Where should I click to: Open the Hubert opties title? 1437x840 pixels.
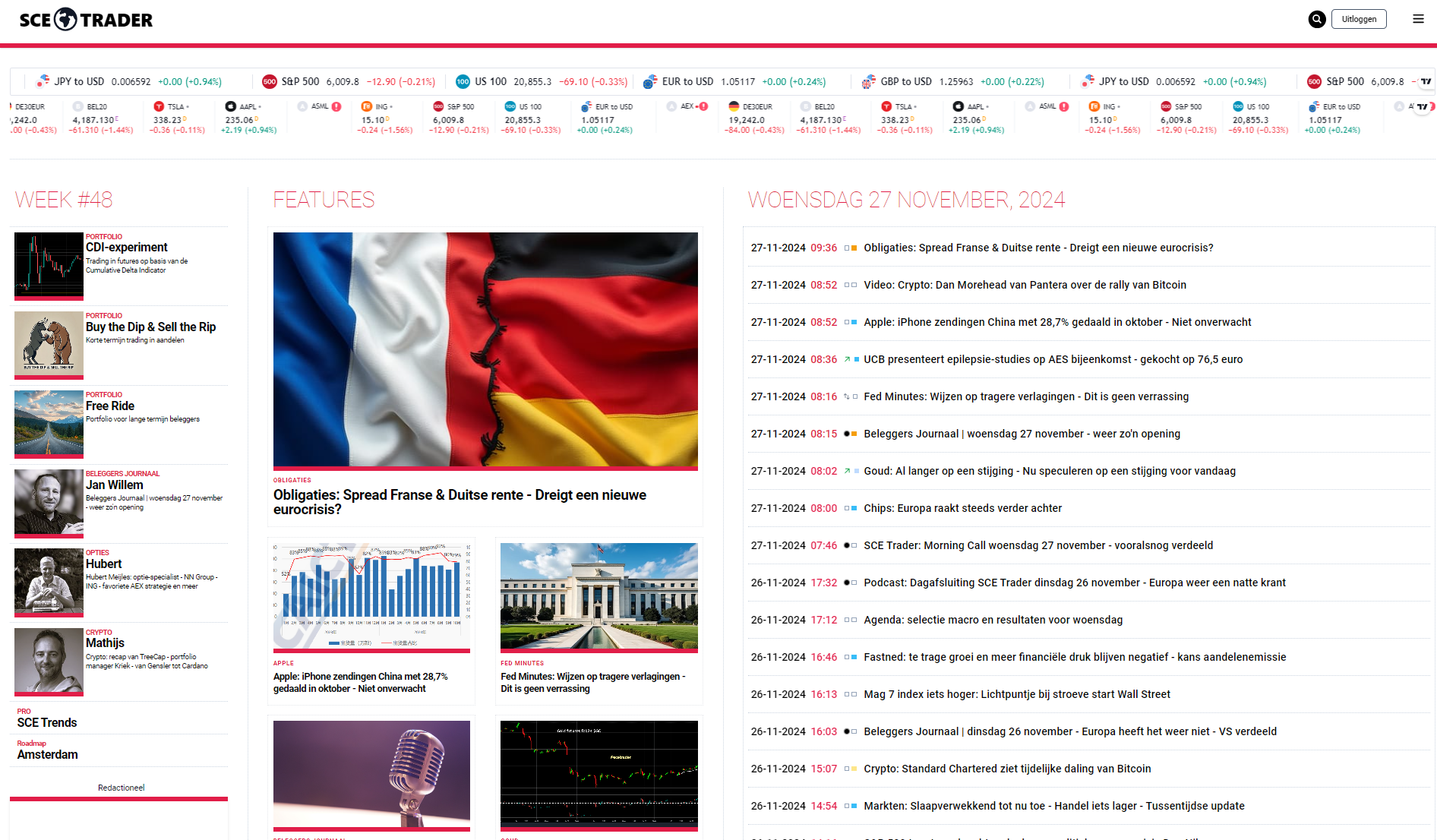tap(103, 564)
